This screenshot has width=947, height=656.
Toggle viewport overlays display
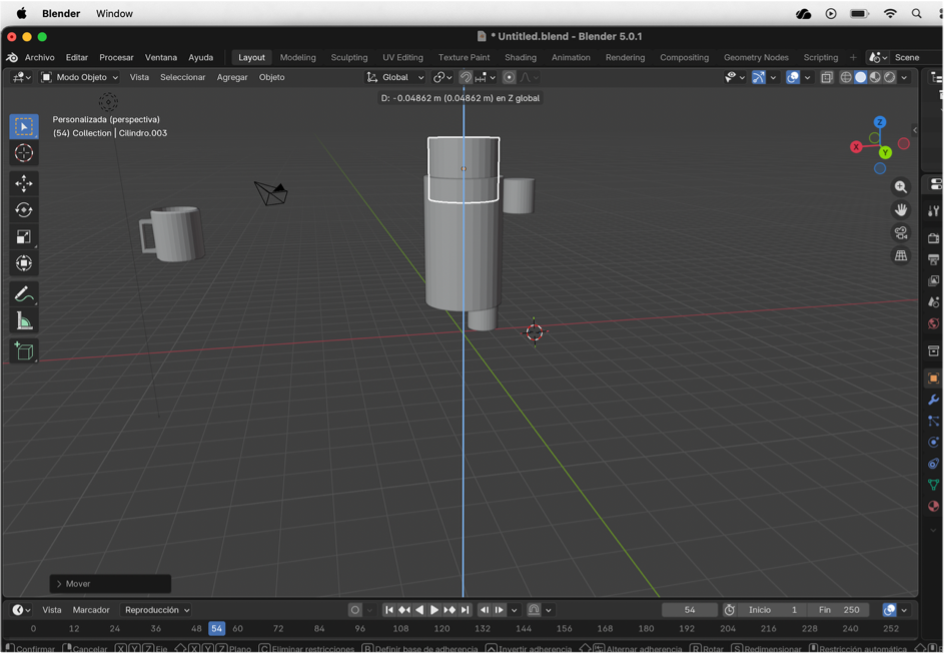coord(793,77)
